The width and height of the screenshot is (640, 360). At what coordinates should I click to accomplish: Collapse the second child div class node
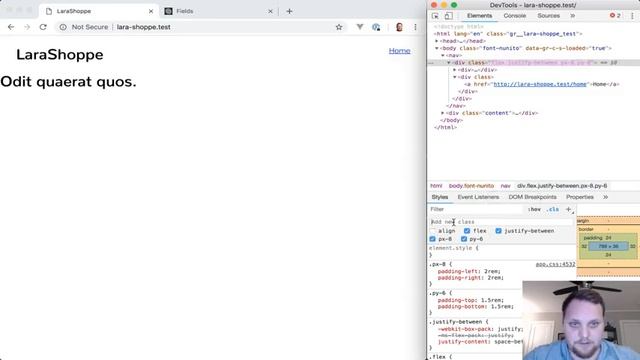pos(455,77)
